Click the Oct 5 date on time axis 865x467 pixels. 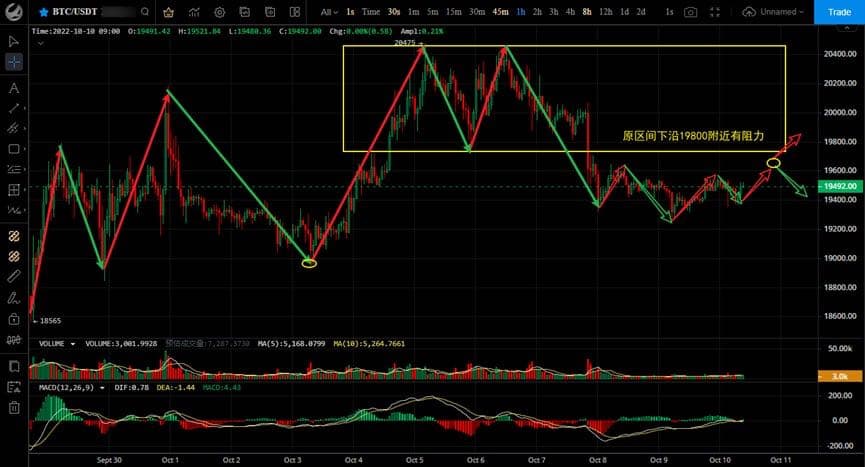(x=414, y=459)
